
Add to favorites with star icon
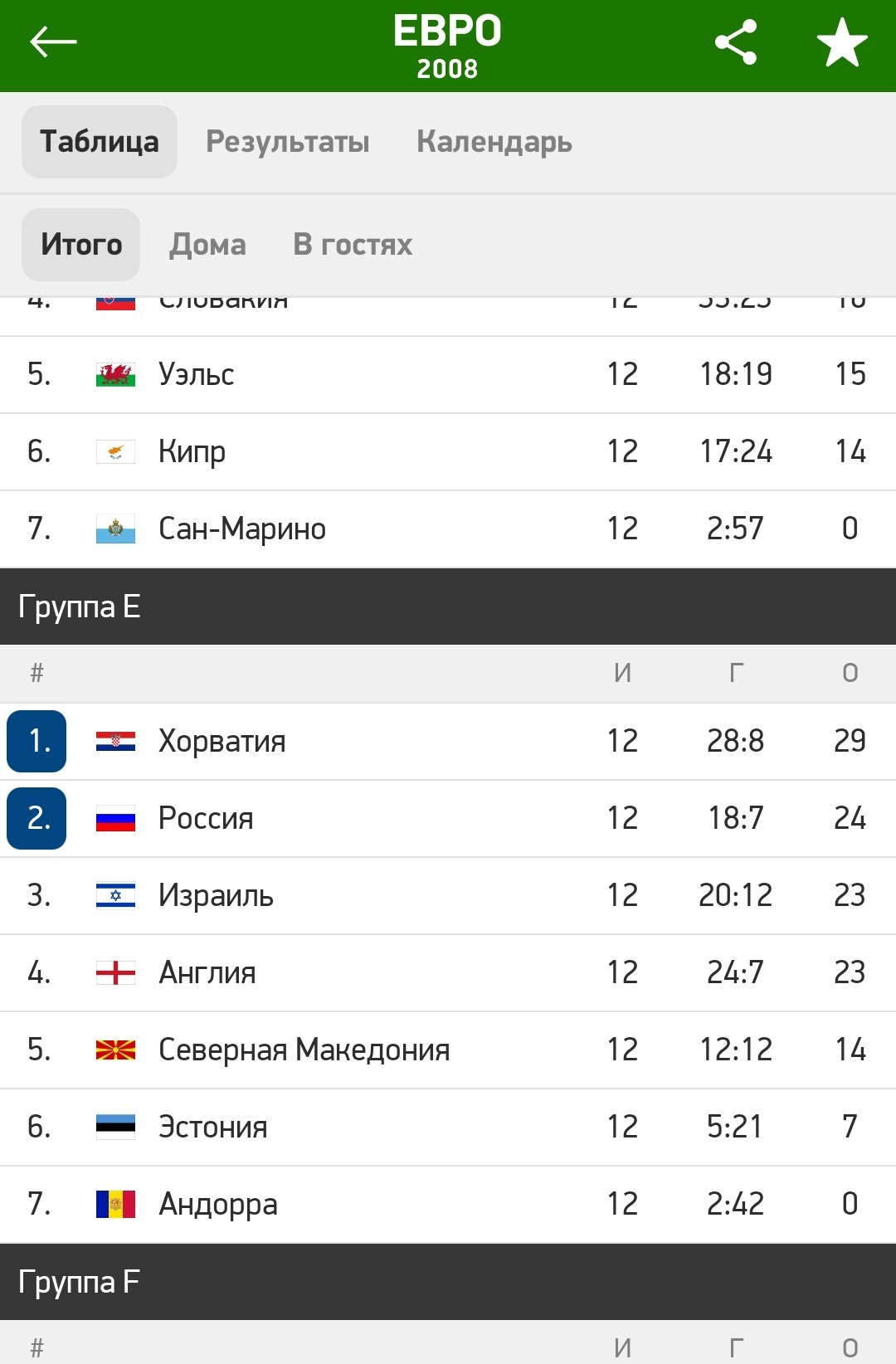[841, 42]
